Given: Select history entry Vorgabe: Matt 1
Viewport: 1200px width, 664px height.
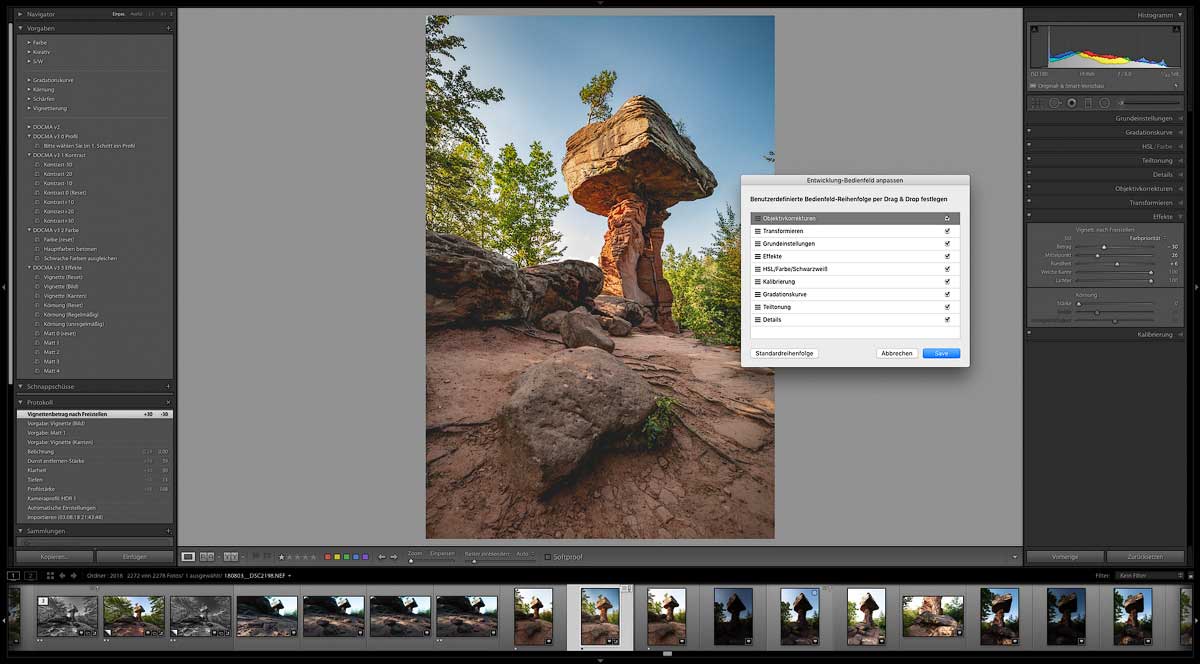Looking at the screenshot, I should (x=49, y=433).
